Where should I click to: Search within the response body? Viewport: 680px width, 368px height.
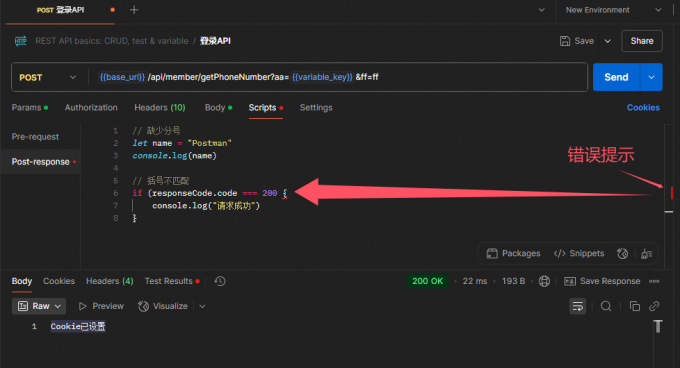[606, 306]
